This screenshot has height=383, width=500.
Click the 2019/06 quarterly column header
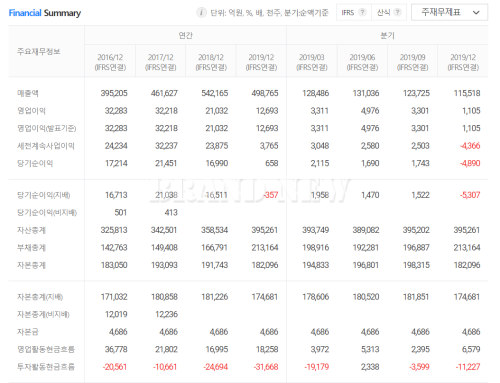coord(362,62)
